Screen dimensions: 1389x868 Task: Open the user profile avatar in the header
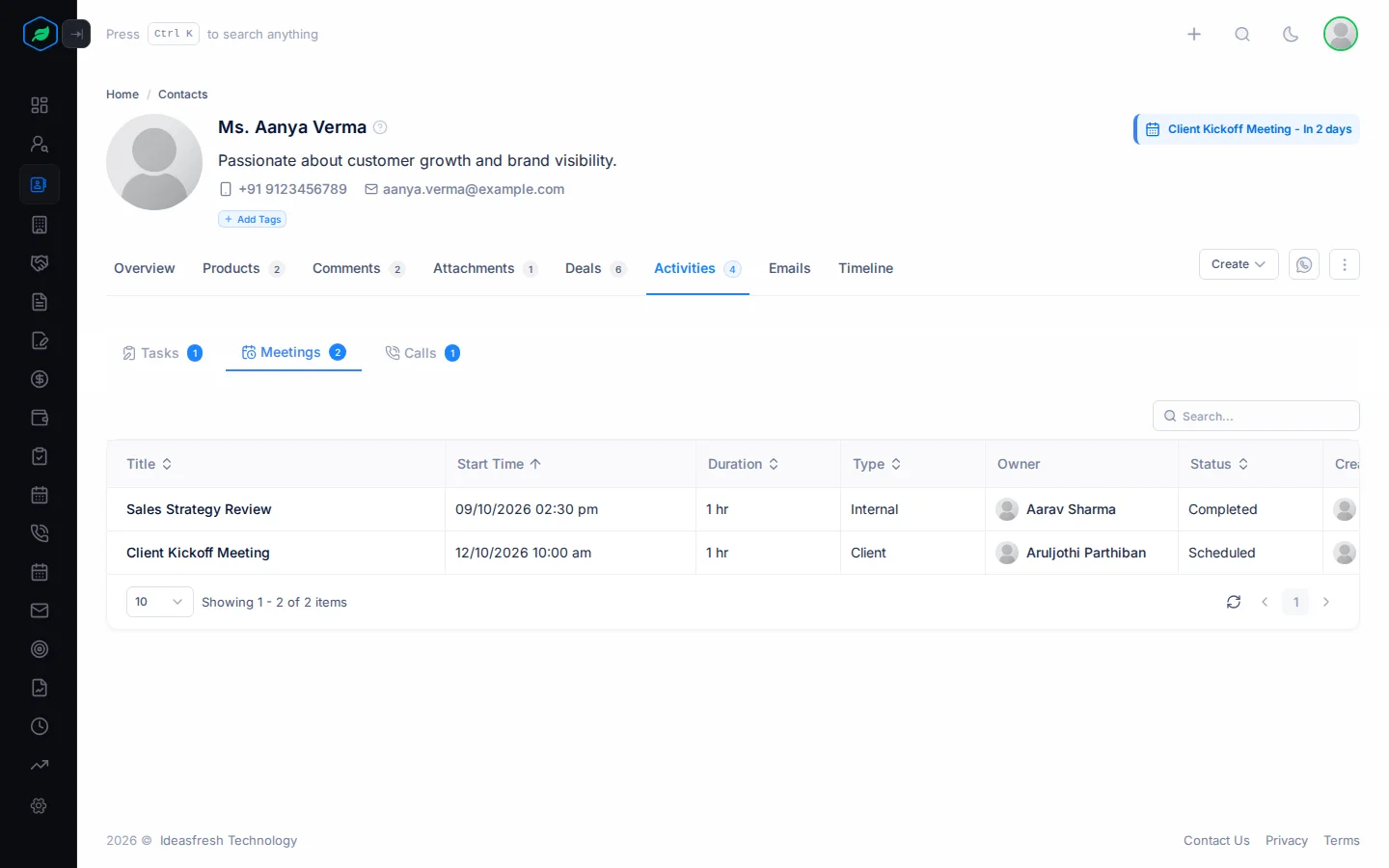[x=1341, y=34]
